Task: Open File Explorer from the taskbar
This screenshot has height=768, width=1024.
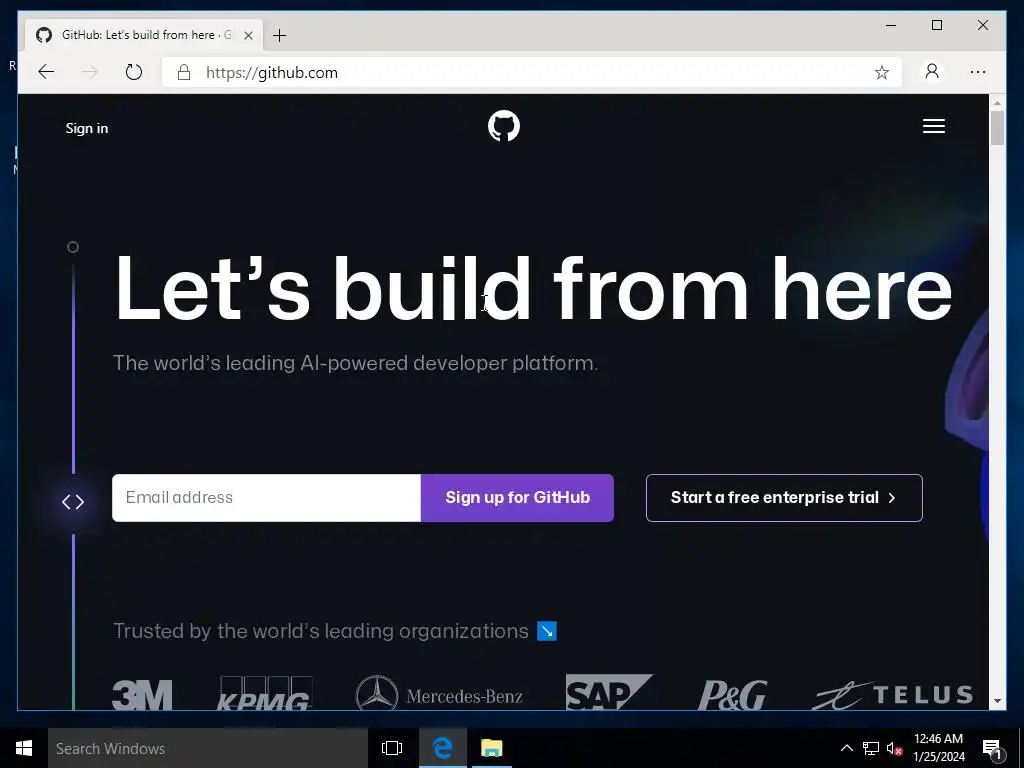Action: click(x=492, y=748)
